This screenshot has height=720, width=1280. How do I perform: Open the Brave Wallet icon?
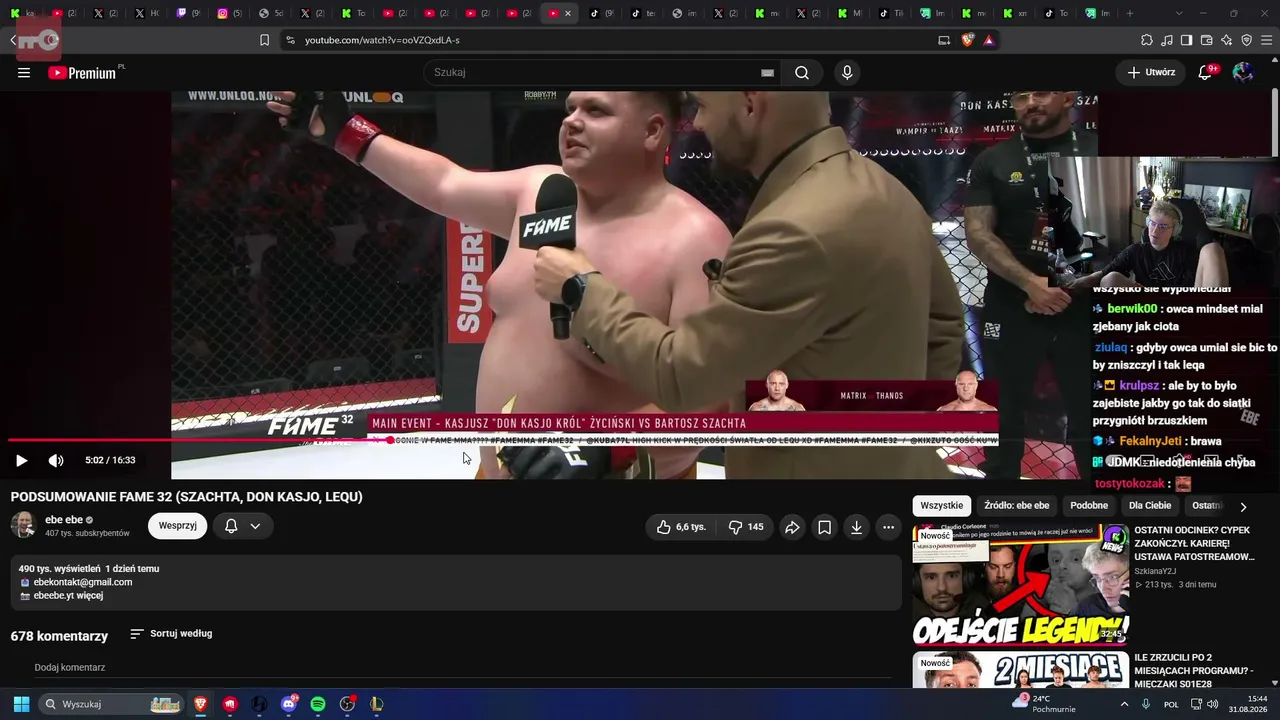(1206, 40)
